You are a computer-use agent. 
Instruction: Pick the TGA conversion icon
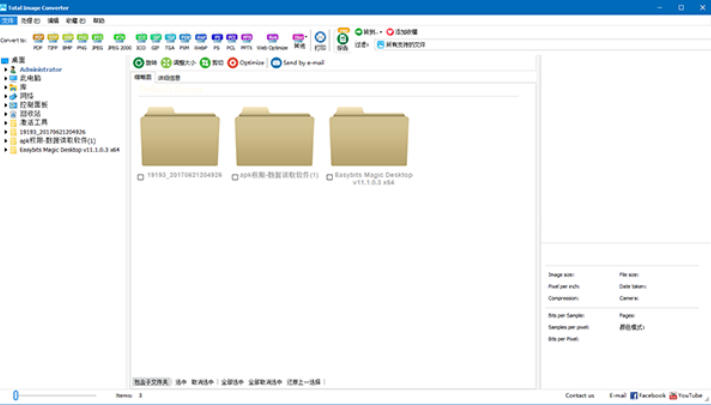[x=170, y=38]
